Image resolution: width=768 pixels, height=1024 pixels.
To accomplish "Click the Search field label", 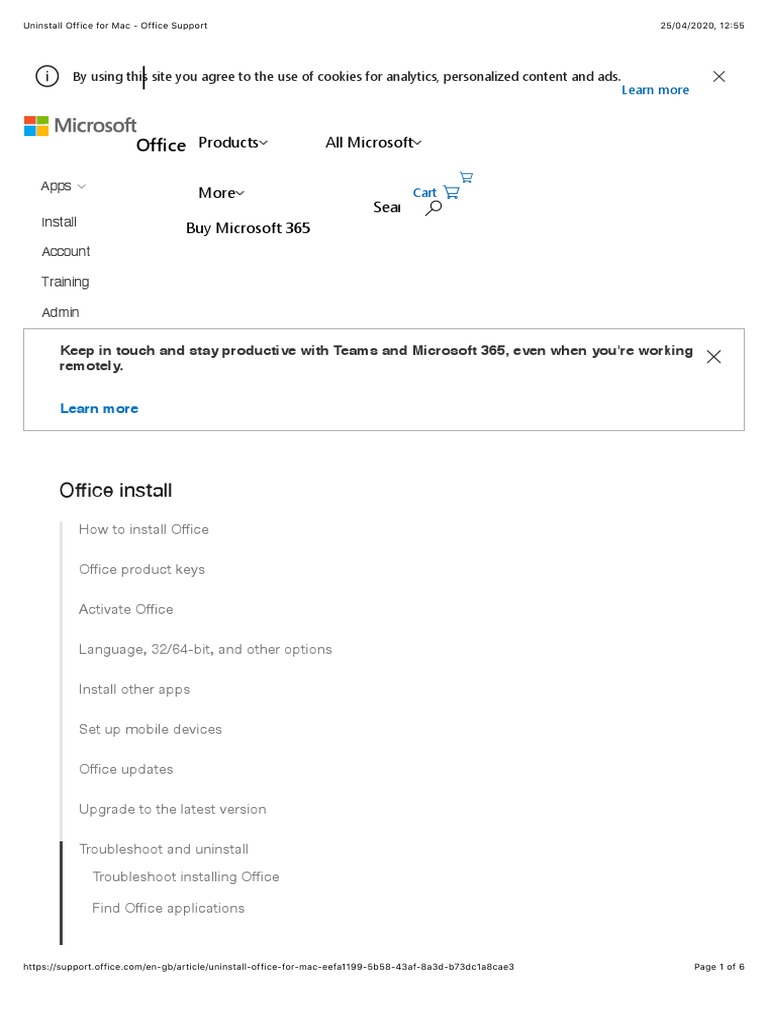I will [387, 208].
